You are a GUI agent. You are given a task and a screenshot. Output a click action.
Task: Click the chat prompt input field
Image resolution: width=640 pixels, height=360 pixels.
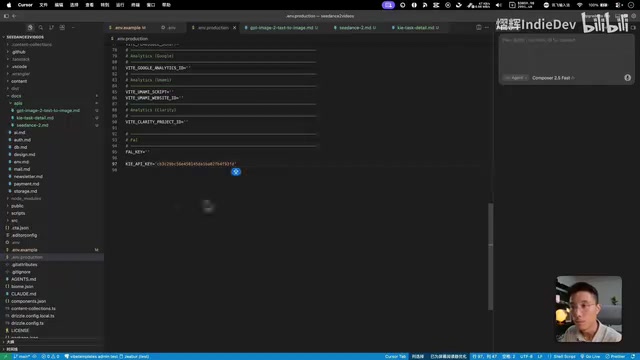[566, 54]
